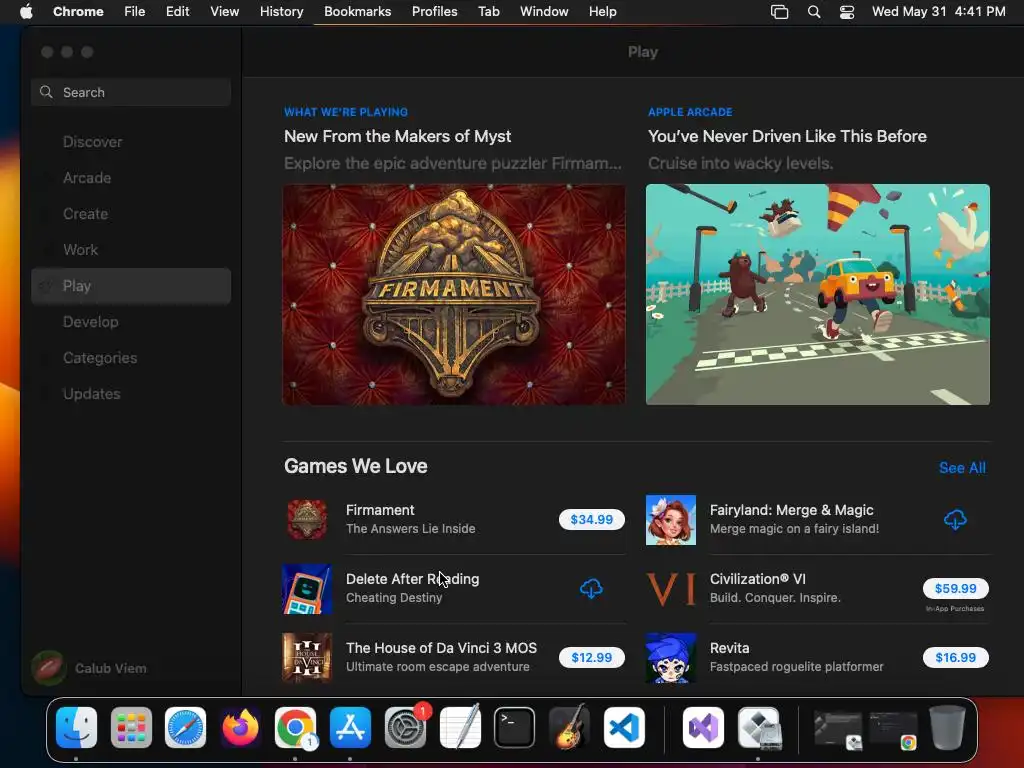
Task: Open the Bookmarks menu
Action: (357, 12)
